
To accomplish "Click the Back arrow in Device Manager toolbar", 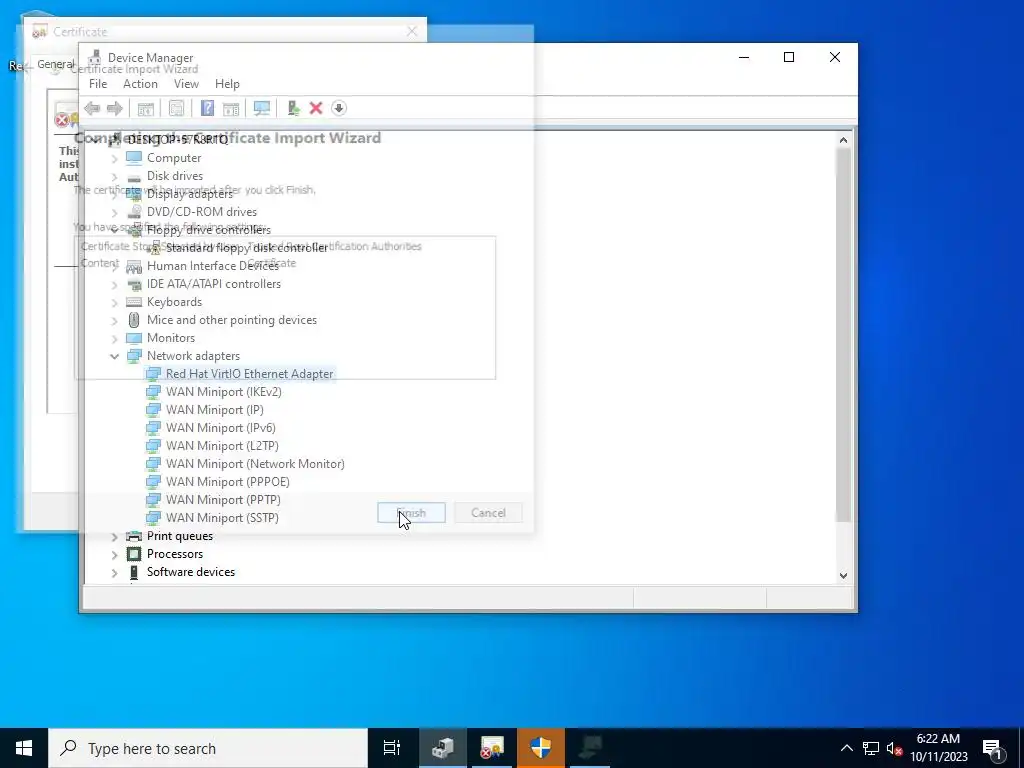I will point(92,108).
